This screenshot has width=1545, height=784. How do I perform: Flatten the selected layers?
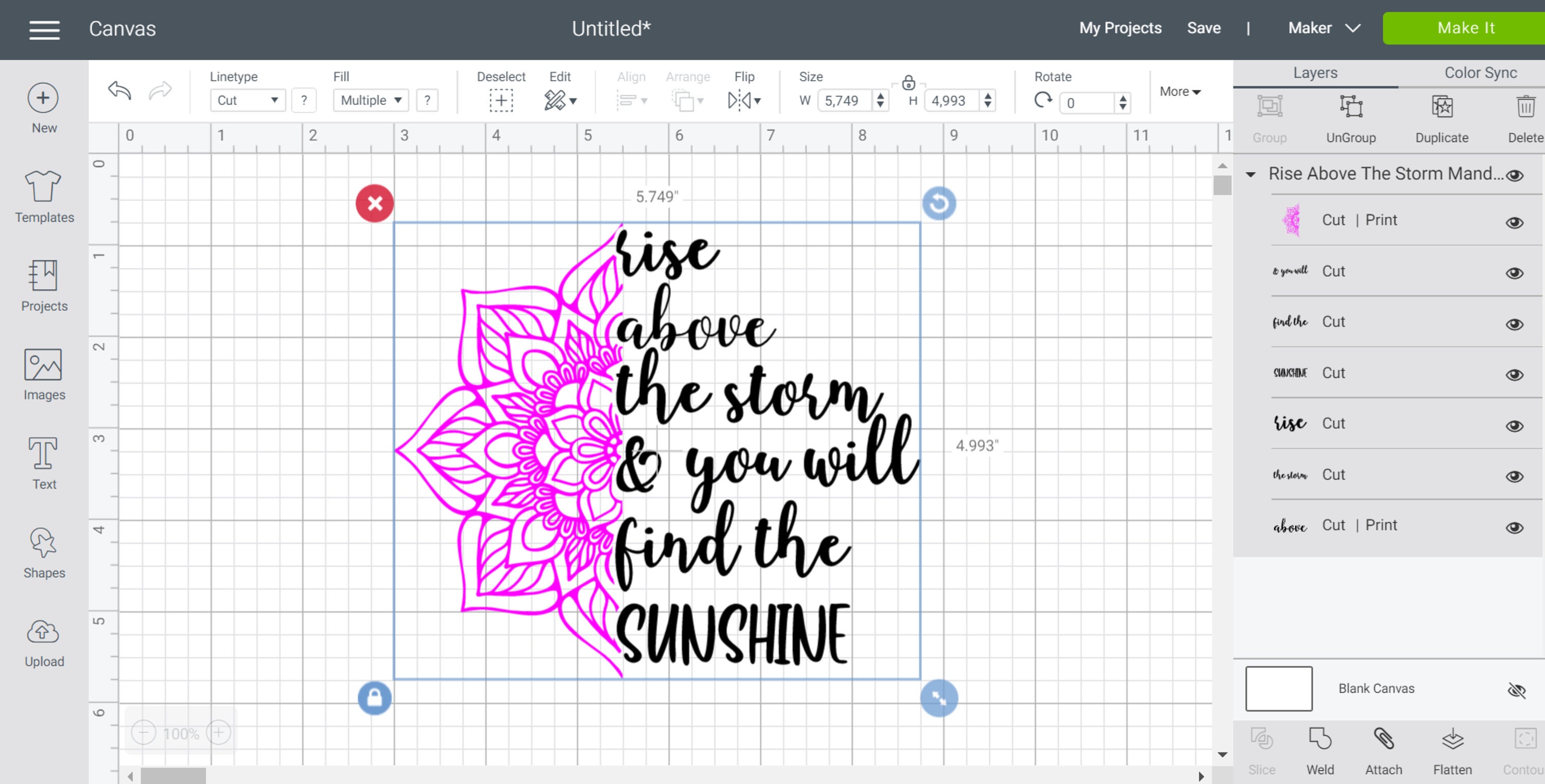click(x=1451, y=749)
